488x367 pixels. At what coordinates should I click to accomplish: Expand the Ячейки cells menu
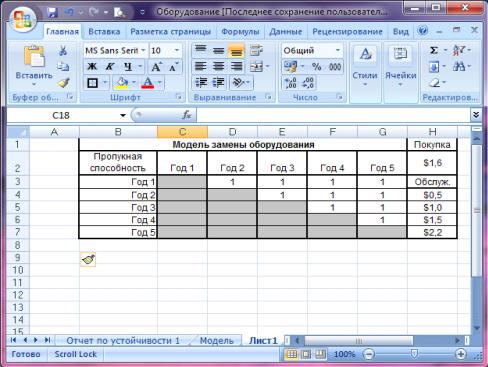click(x=401, y=72)
